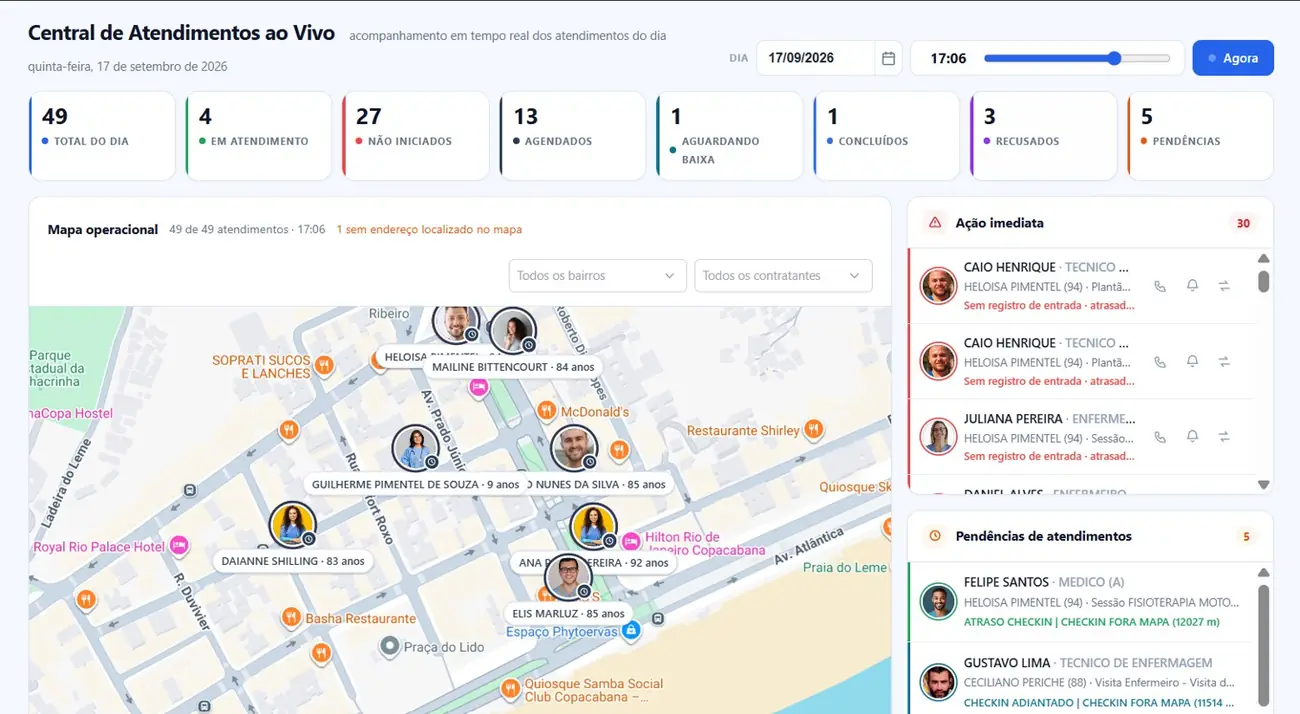Click the Pendências list scrollbar up arrow
Viewport: 1300px width, 714px height.
pyautogui.click(x=1264, y=573)
